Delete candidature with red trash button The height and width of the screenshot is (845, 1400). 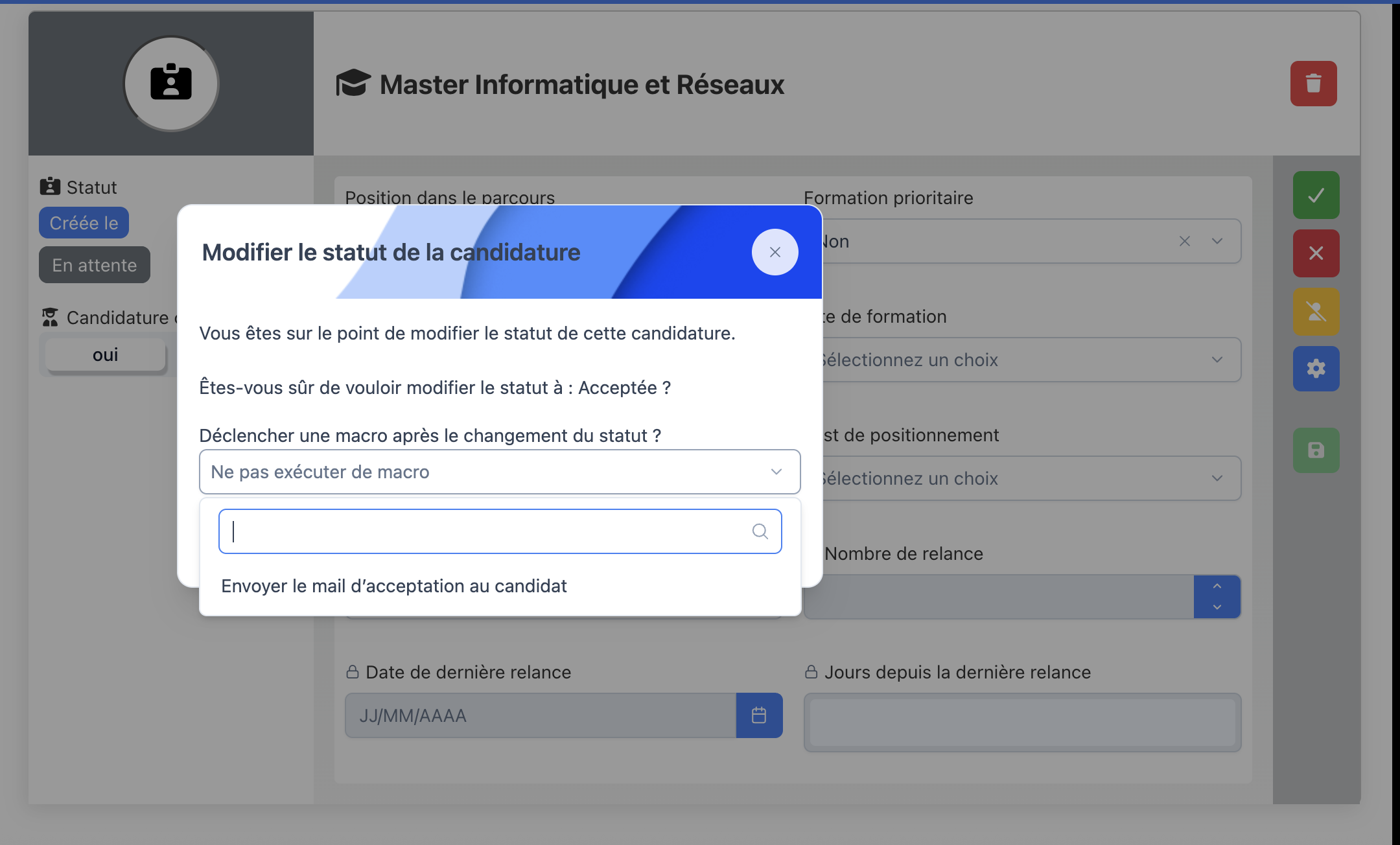tap(1313, 84)
